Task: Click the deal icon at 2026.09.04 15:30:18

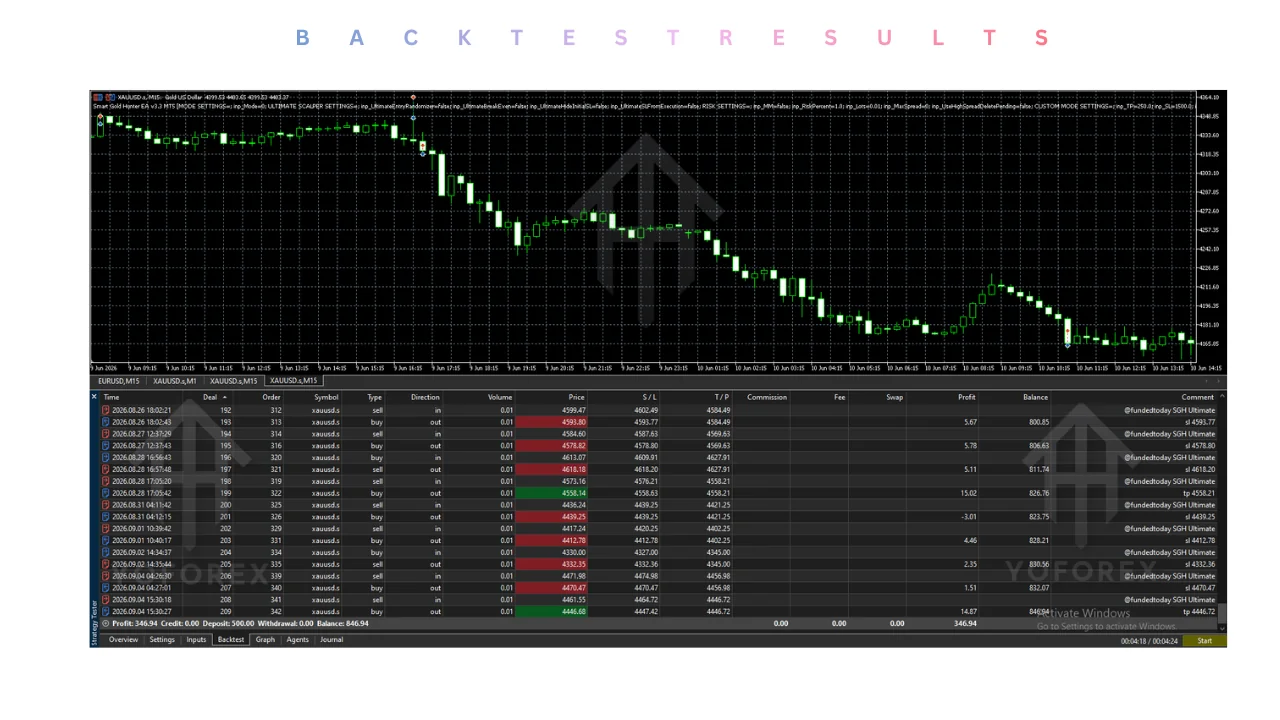Action: click(x=106, y=600)
